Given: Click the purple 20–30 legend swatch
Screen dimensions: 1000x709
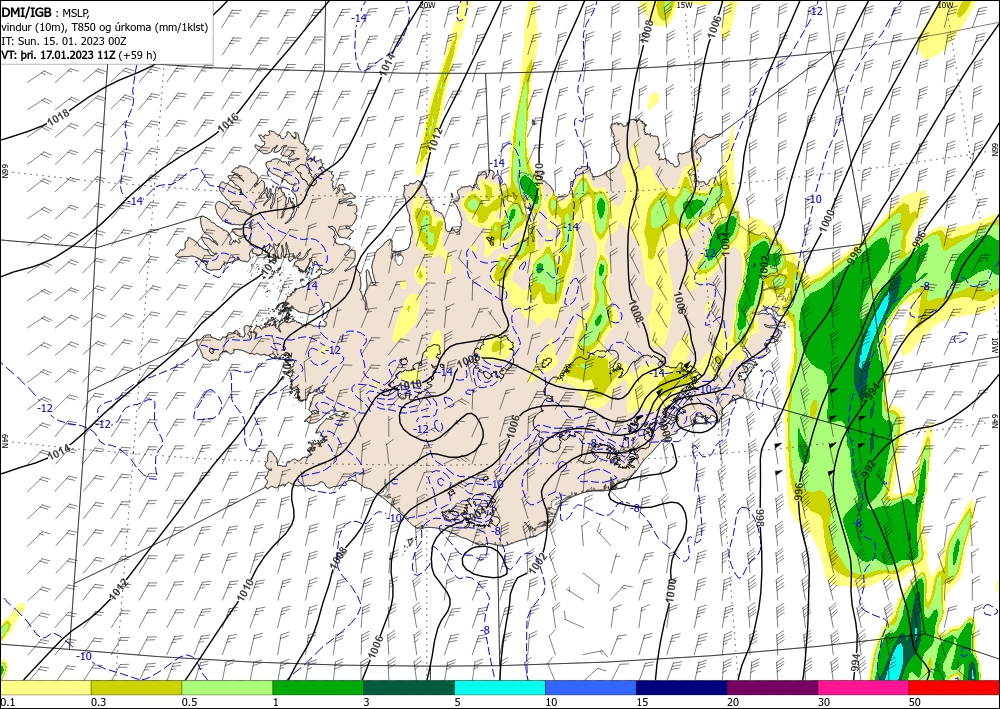Looking at the screenshot, I should 772,688.
